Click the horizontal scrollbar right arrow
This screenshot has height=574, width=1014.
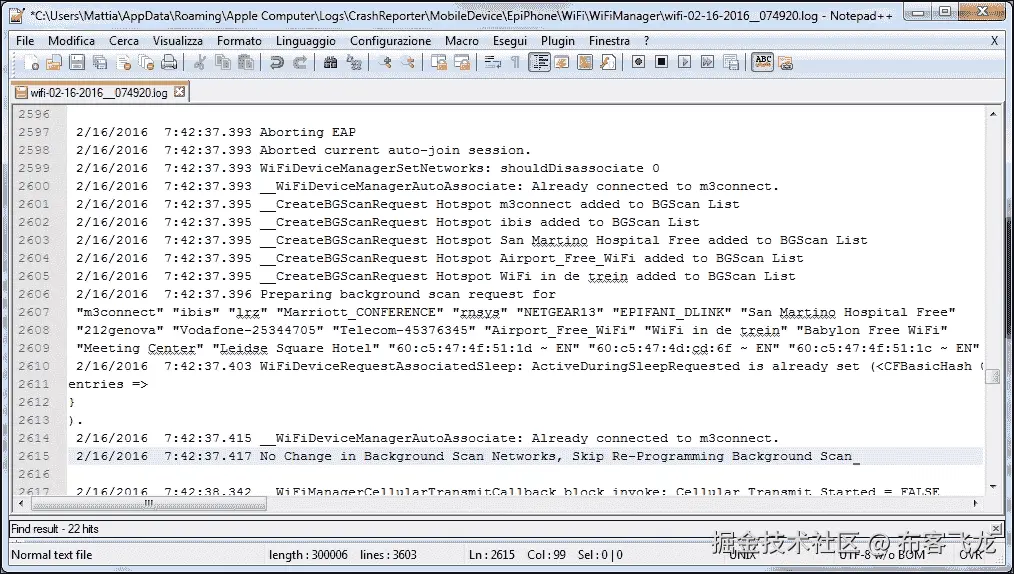975,504
